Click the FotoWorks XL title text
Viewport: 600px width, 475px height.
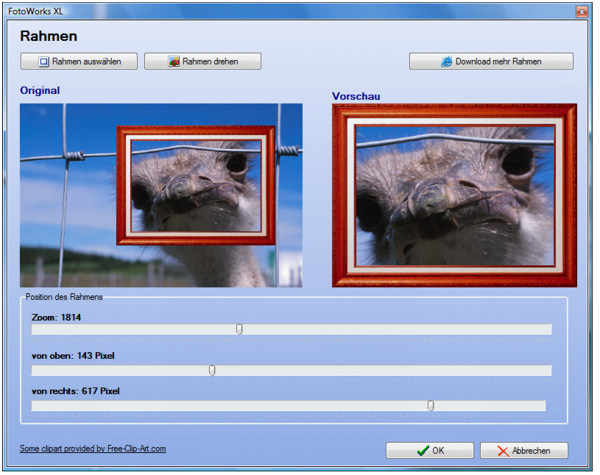tap(36, 11)
